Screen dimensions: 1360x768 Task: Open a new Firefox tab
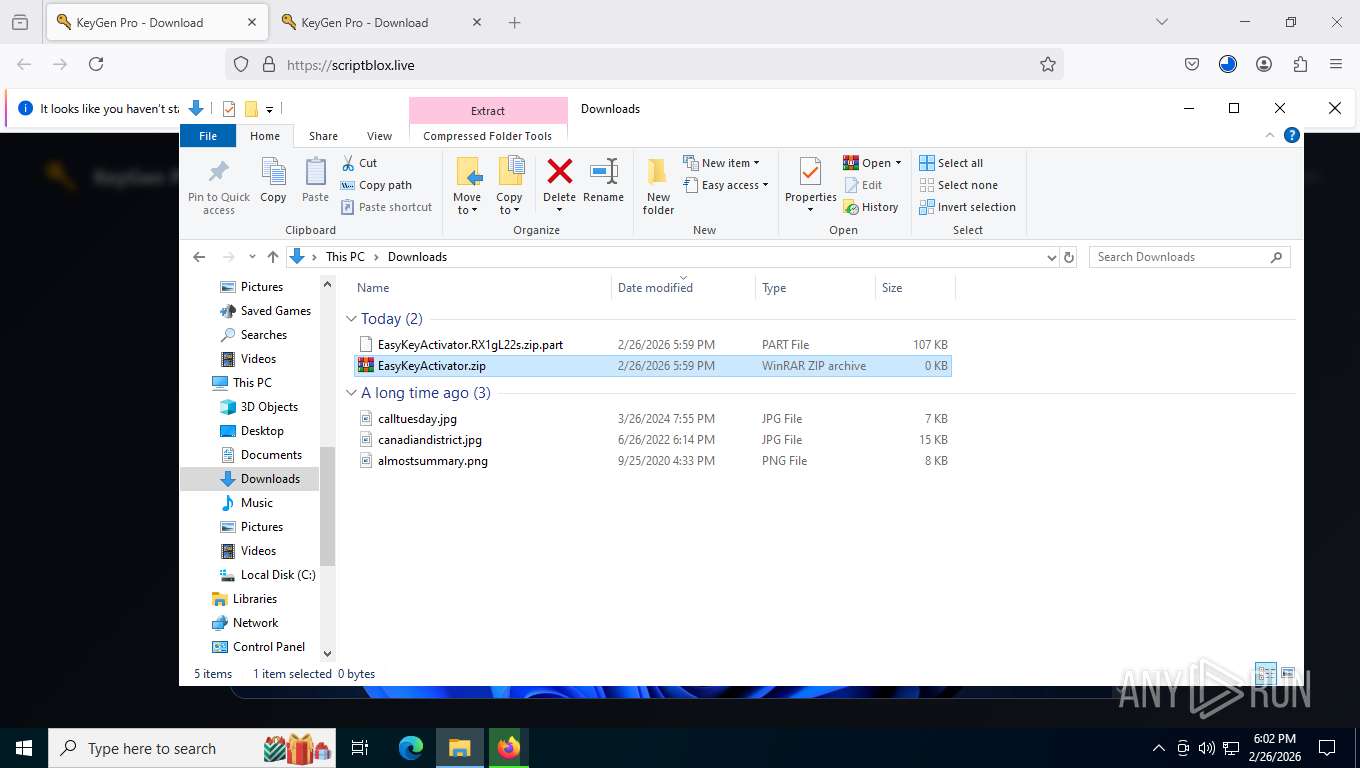click(x=514, y=22)
